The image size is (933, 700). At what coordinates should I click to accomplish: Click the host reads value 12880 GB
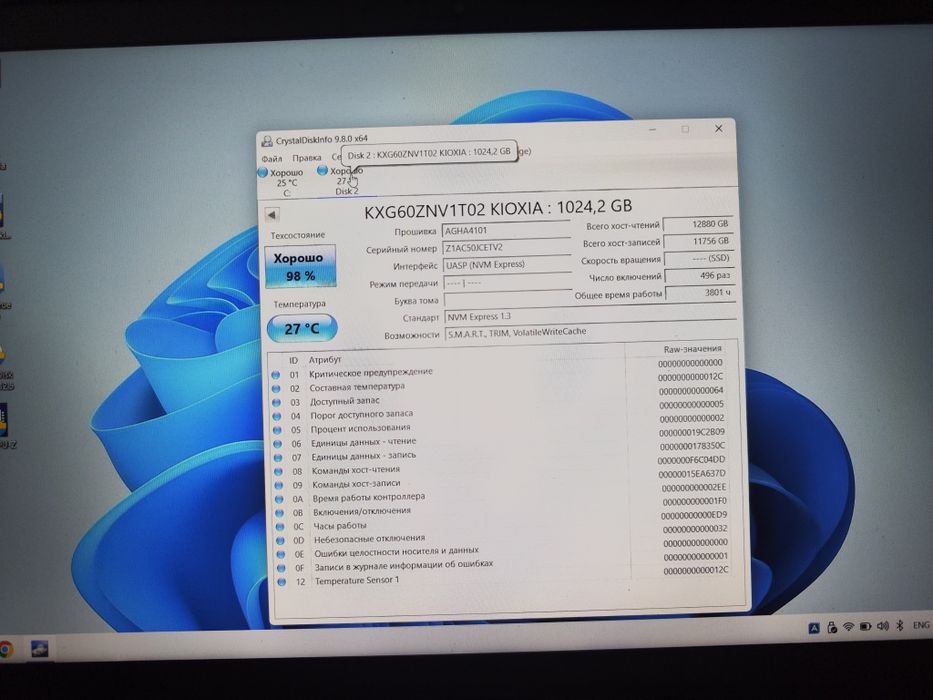tap(697, 224)
